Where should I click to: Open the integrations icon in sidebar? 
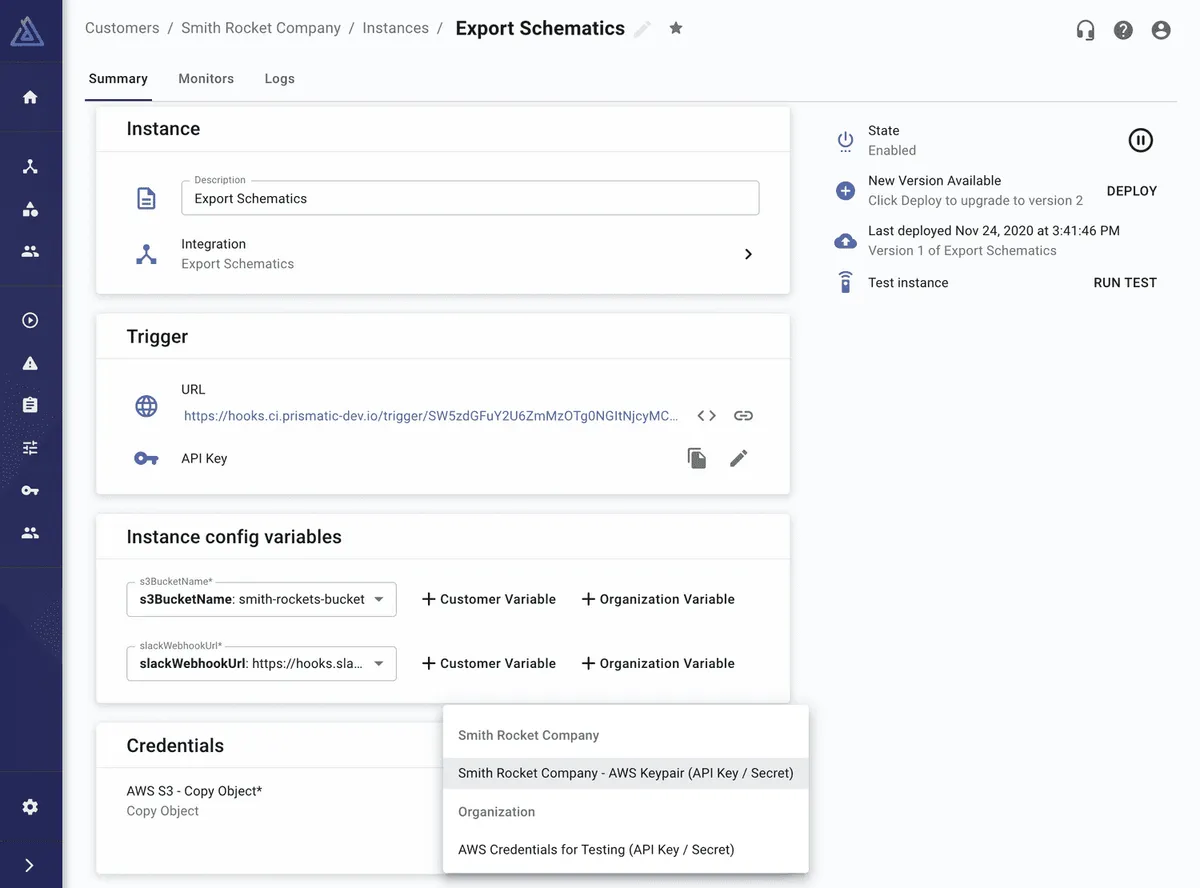[30, 167]
